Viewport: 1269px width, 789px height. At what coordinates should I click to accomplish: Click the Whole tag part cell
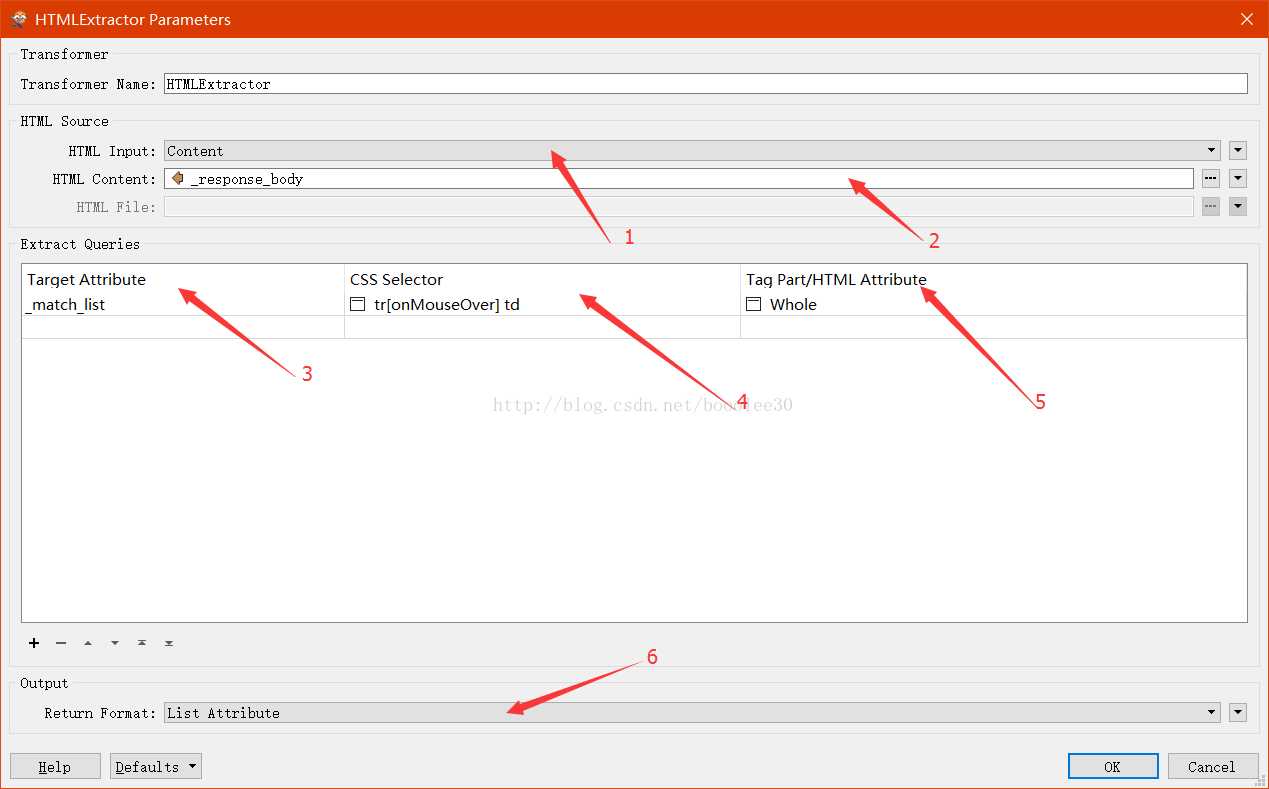(x=993, y=304)
